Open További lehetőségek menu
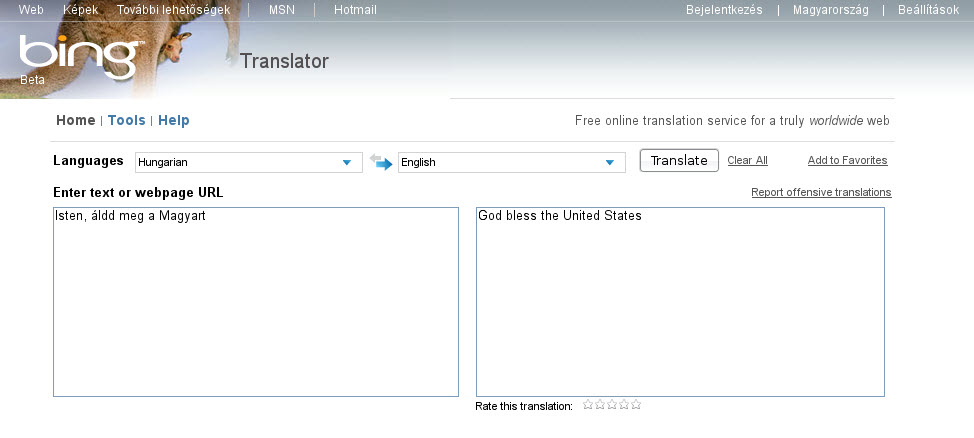This screenshot has width=974, height=438. pos(173,10)
